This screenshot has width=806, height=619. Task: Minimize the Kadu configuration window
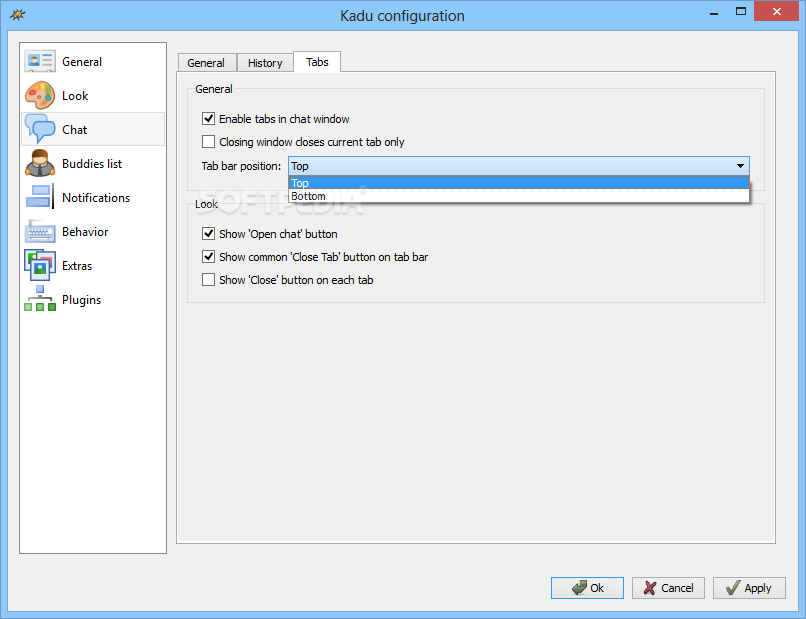(713, 12)
